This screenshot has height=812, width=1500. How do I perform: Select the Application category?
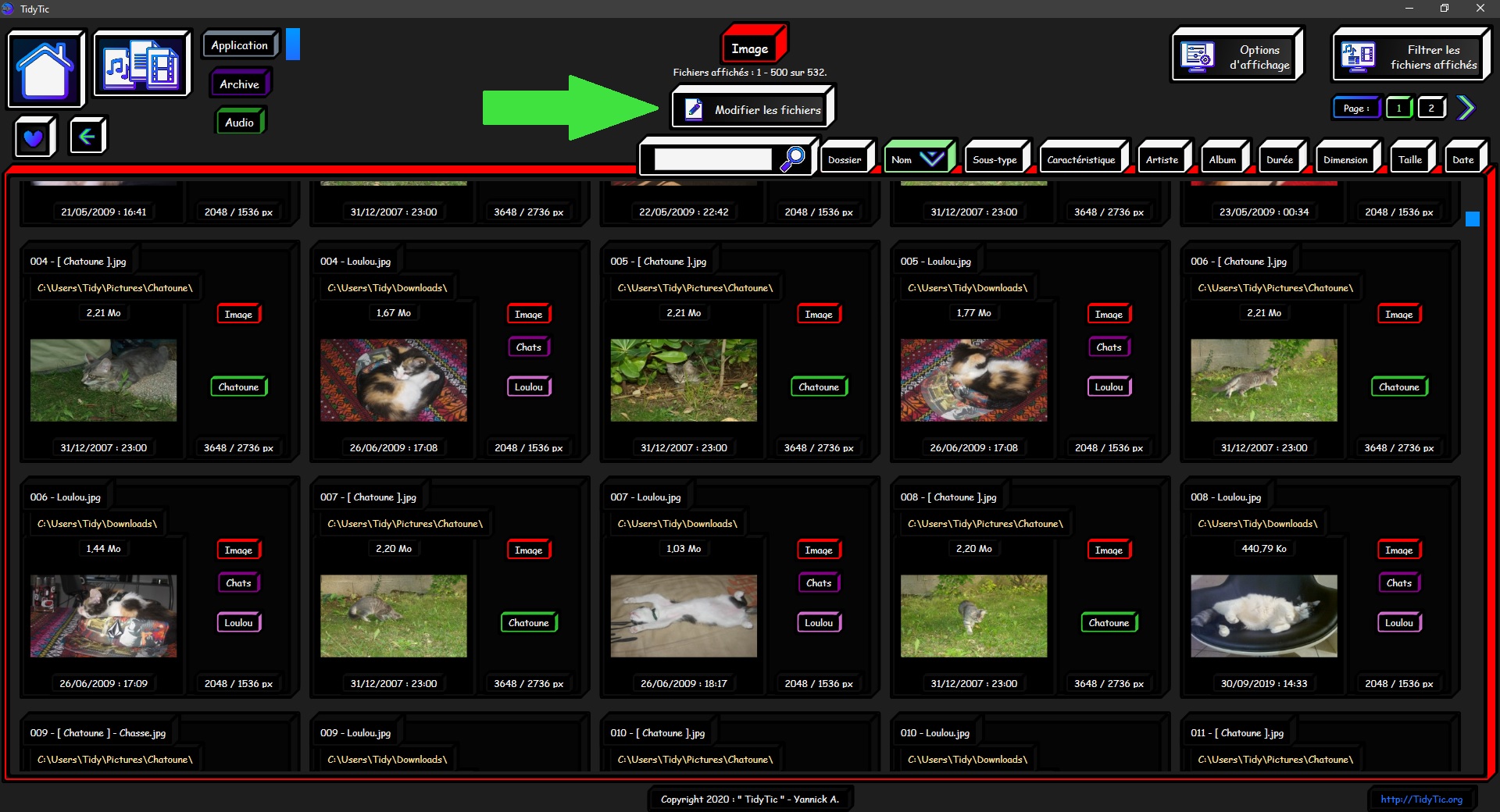(x=240, y=45)
